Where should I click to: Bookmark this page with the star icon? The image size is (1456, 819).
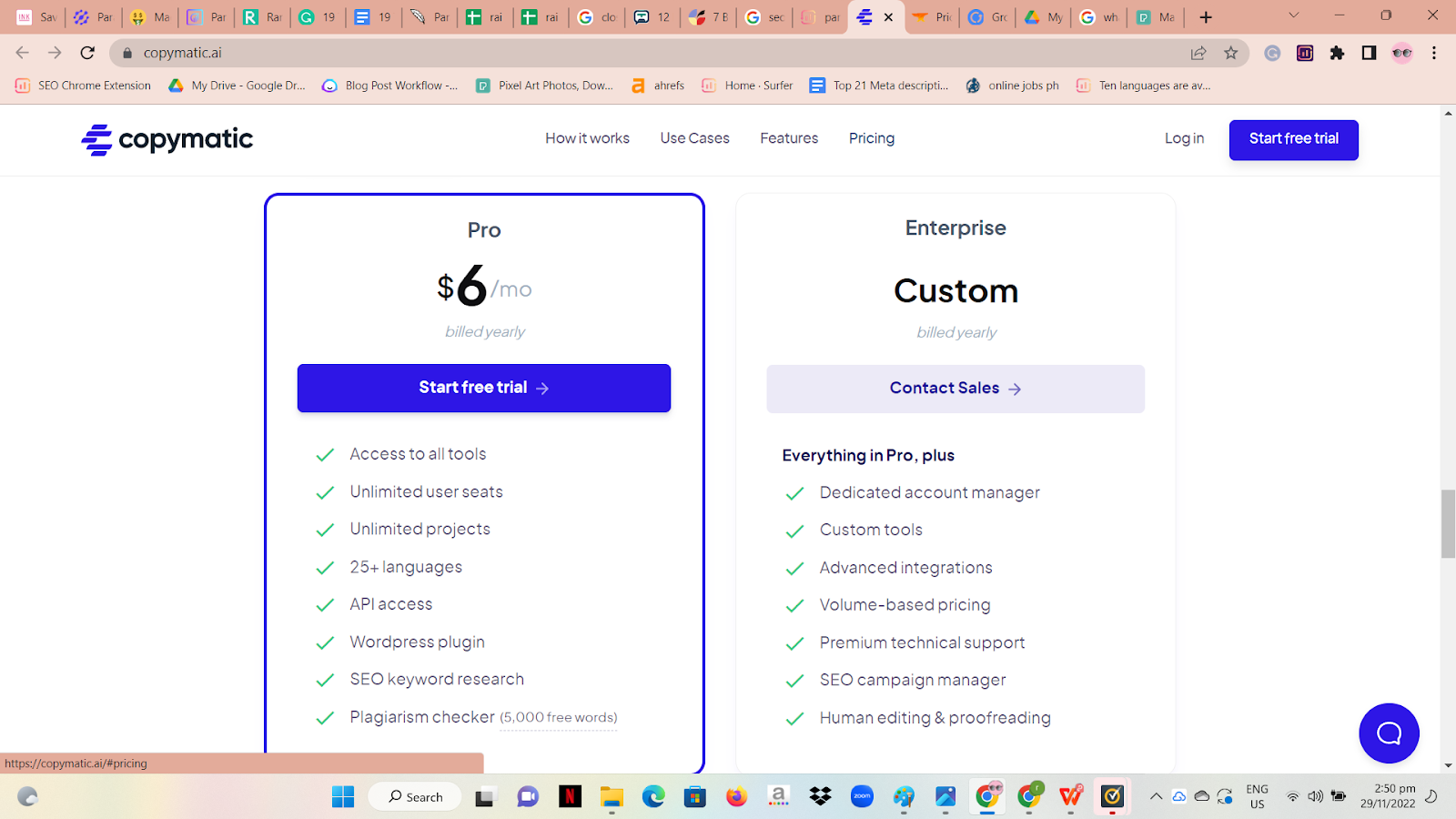click(x=1231, y=53)
